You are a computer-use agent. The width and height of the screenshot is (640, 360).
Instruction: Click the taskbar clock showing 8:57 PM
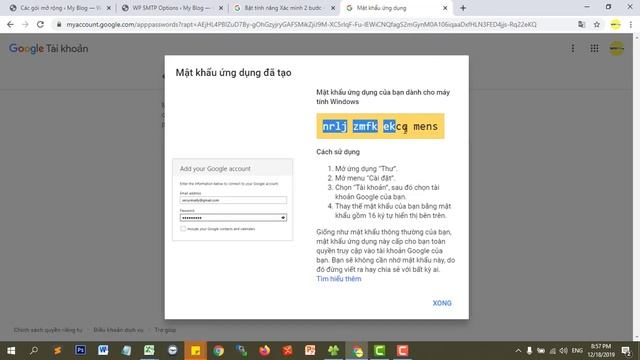coord(601,351)
